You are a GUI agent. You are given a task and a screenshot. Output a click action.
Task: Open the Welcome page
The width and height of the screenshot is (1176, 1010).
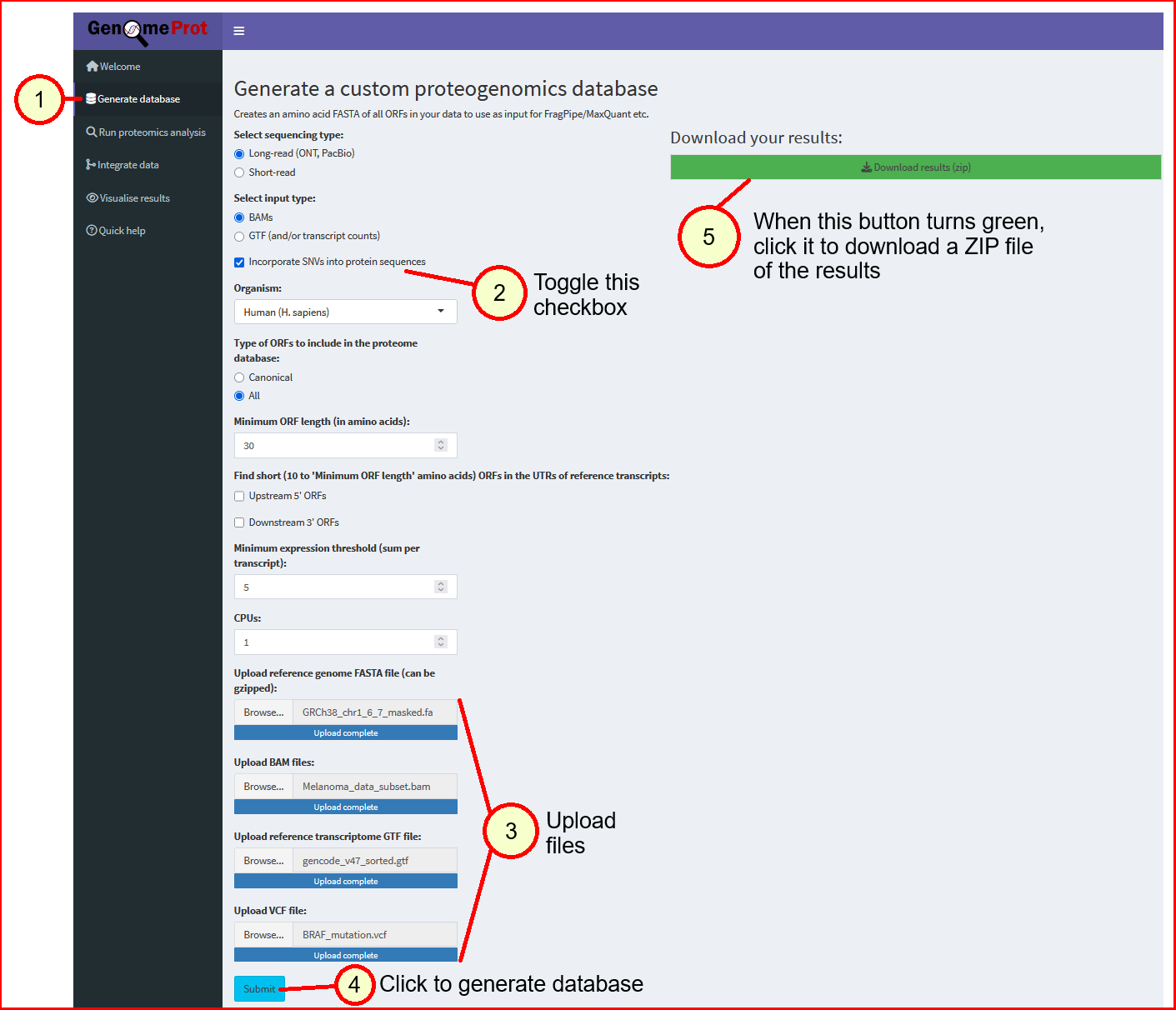click(x=148, y=66)
